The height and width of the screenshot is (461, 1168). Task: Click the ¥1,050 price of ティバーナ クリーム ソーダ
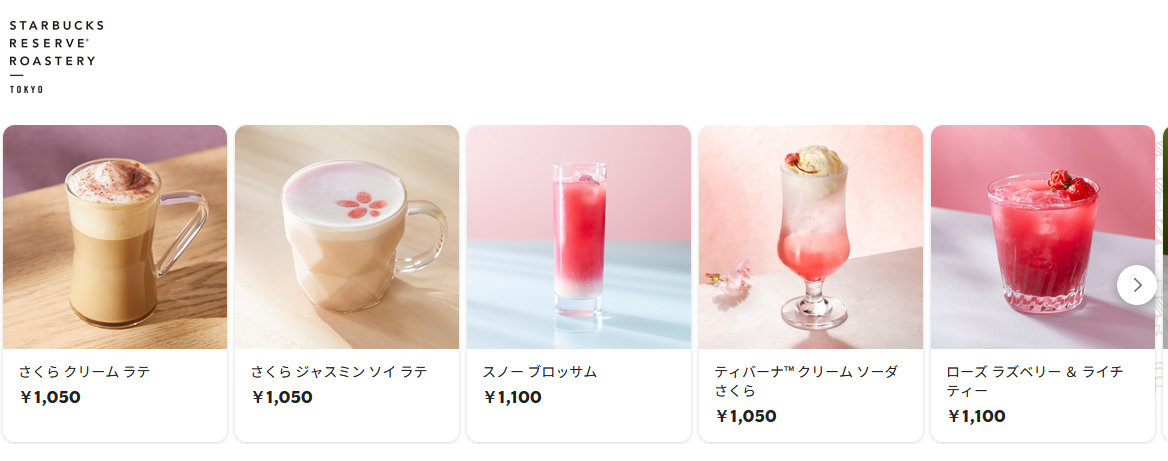[x=746, y=416]
